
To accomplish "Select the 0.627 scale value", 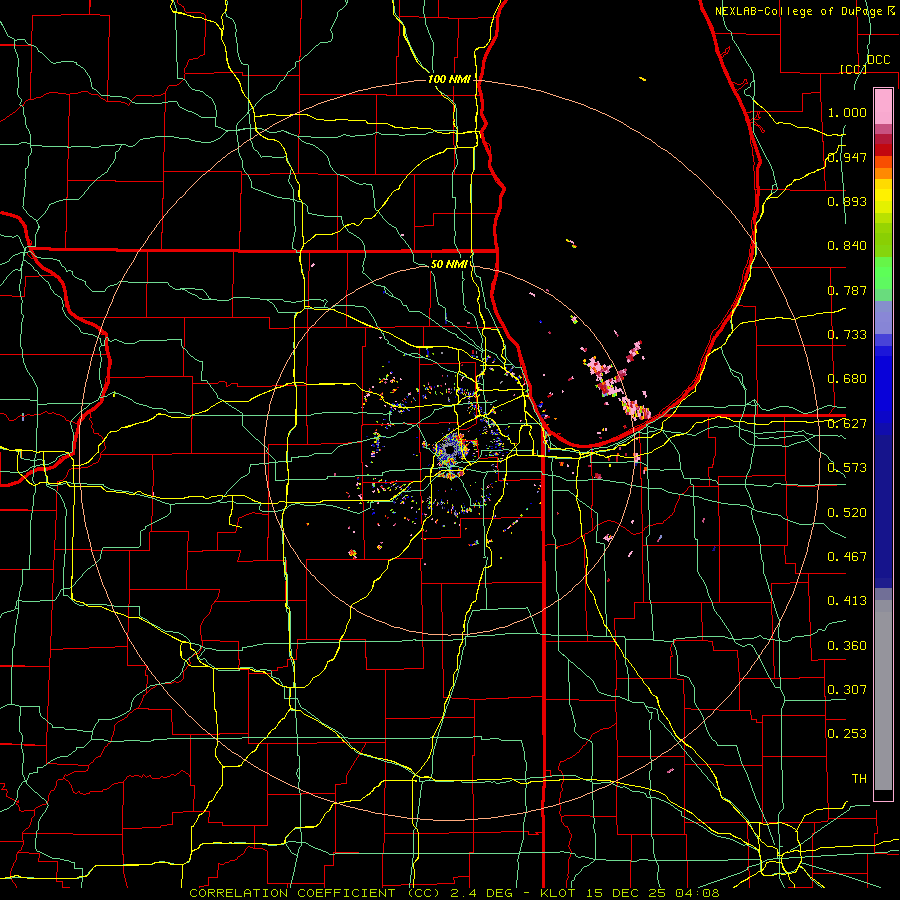I will pyautogui.click(x=847, y=424).
